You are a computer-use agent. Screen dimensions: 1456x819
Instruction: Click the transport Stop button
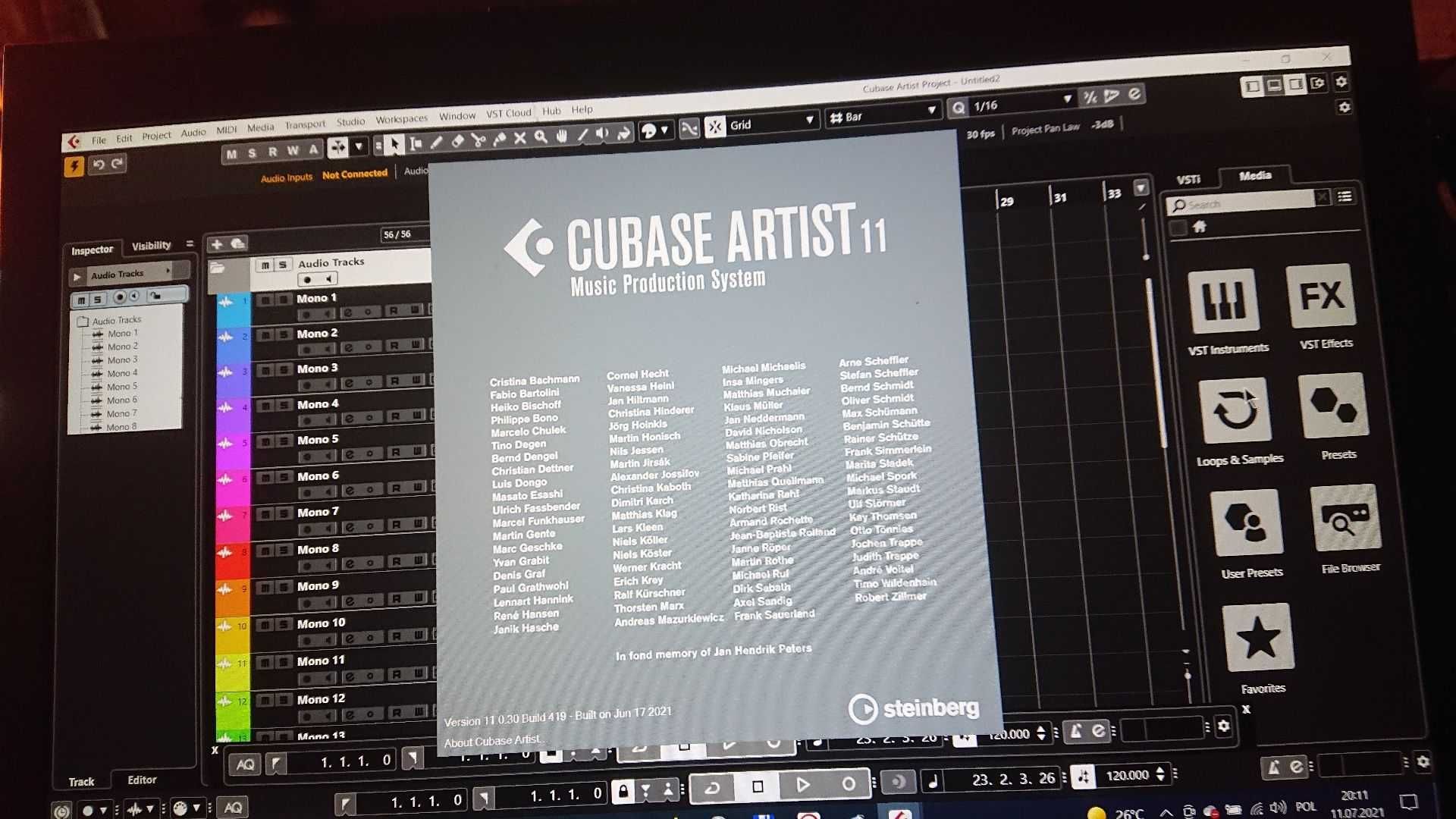click(757, 787)
